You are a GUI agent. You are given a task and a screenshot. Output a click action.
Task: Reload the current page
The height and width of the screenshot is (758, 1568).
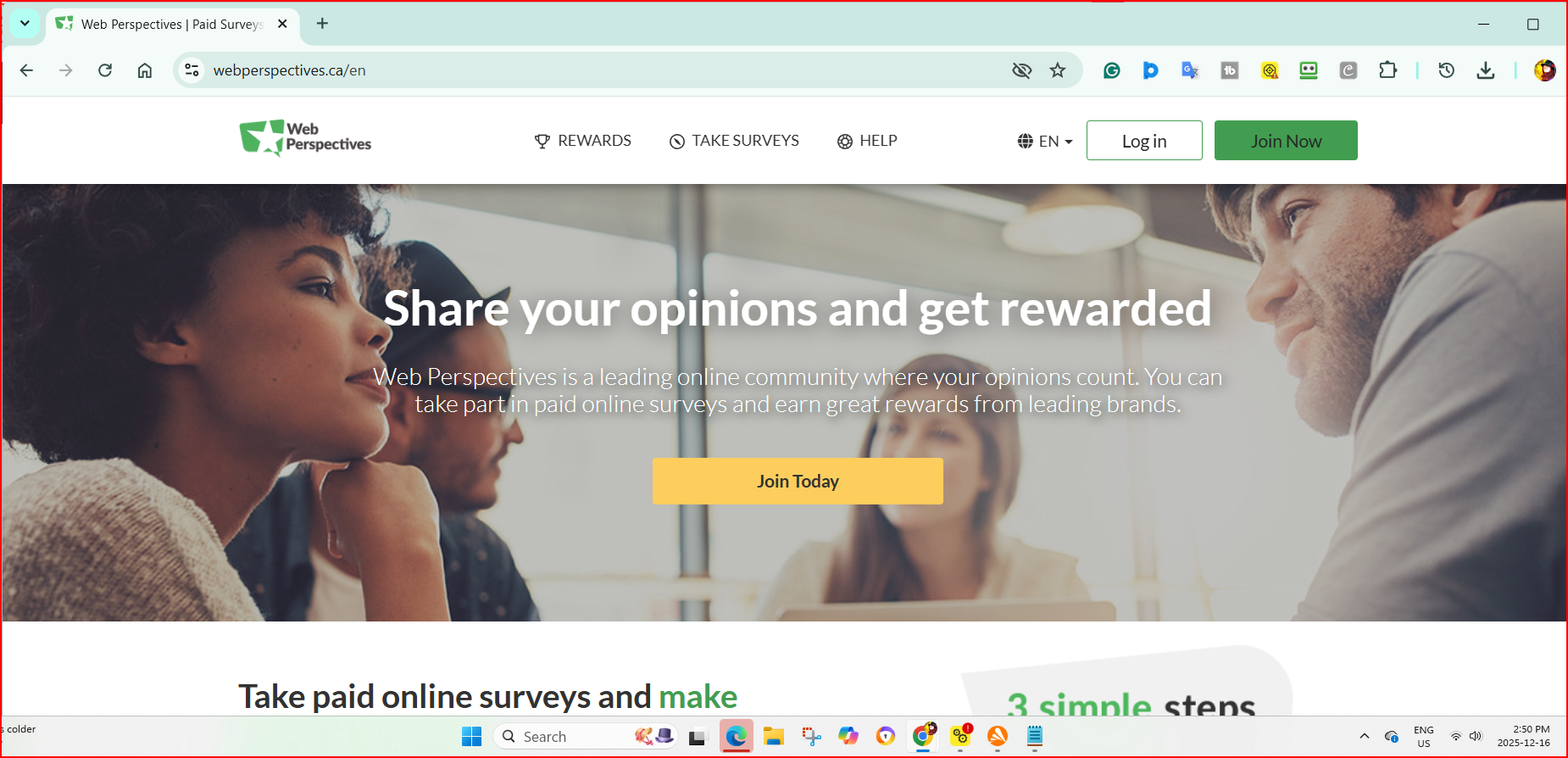click(x=105, y=70)
